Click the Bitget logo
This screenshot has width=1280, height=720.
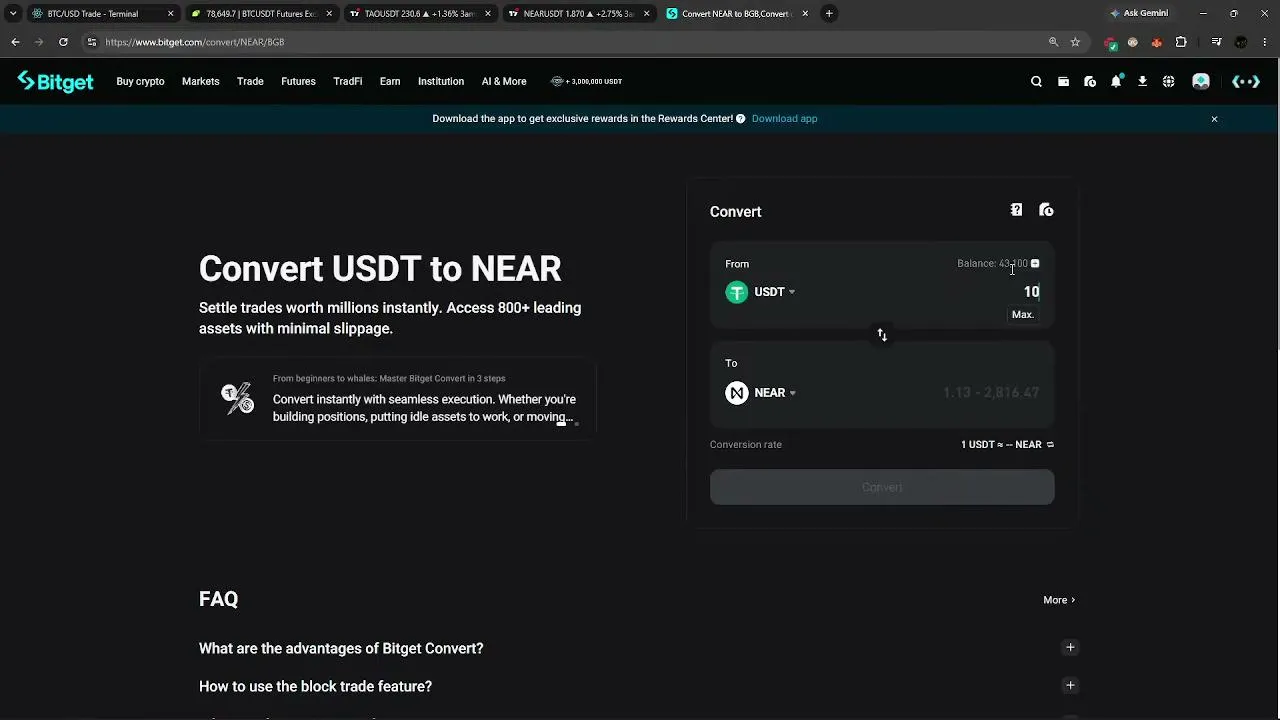[55, 82]
